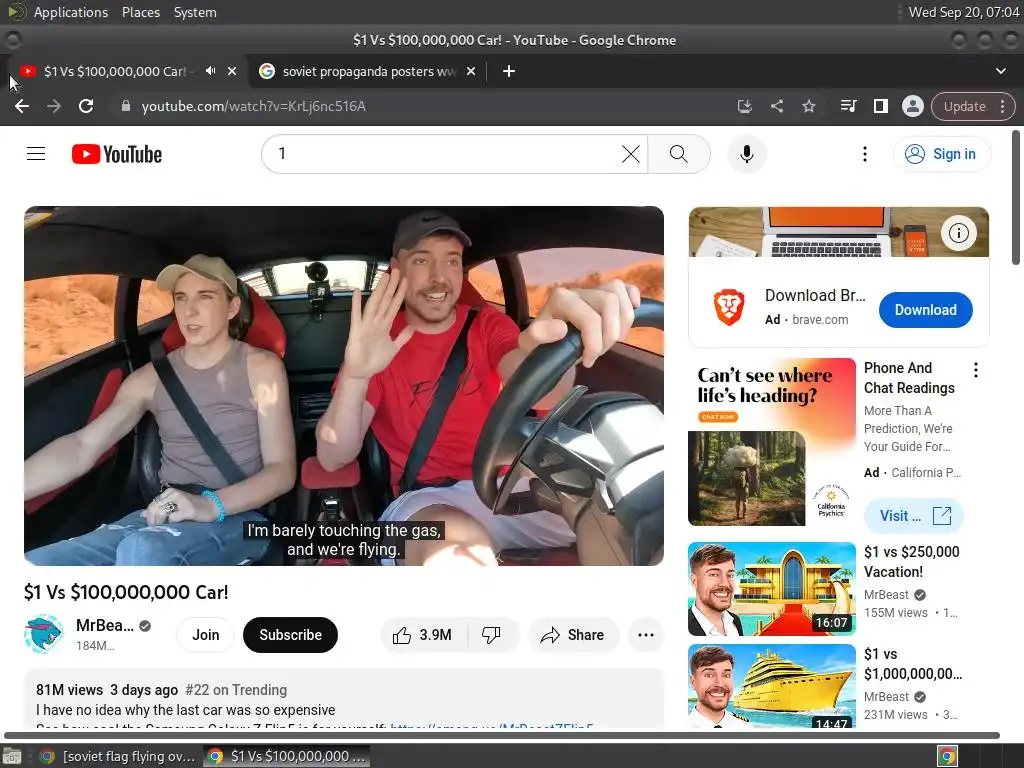Share the video
The image size is (1024, 768).
point(573,635)
